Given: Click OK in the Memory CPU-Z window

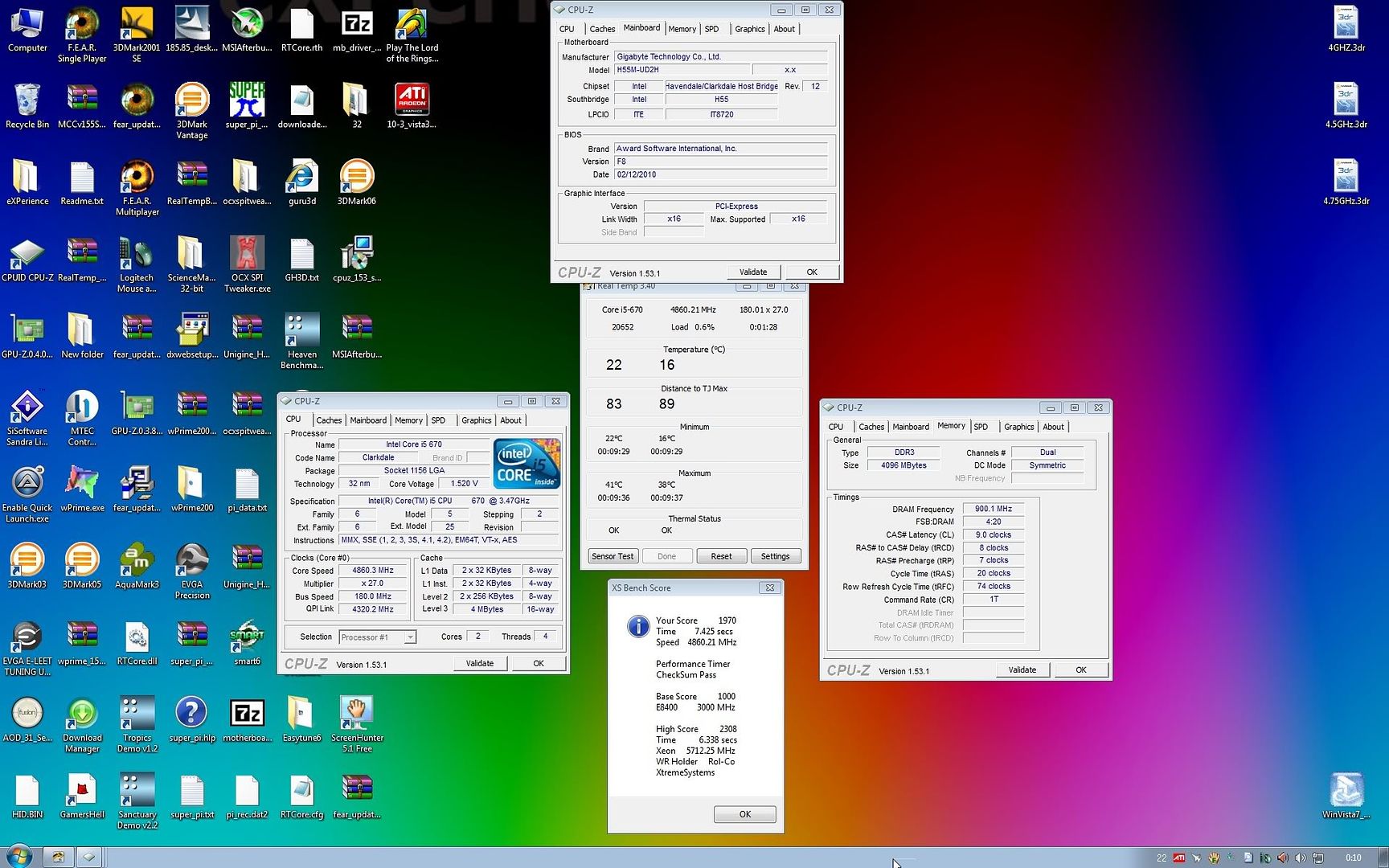Looking at the screenshot, I should pyautogui.click(x=1081, y=669).
